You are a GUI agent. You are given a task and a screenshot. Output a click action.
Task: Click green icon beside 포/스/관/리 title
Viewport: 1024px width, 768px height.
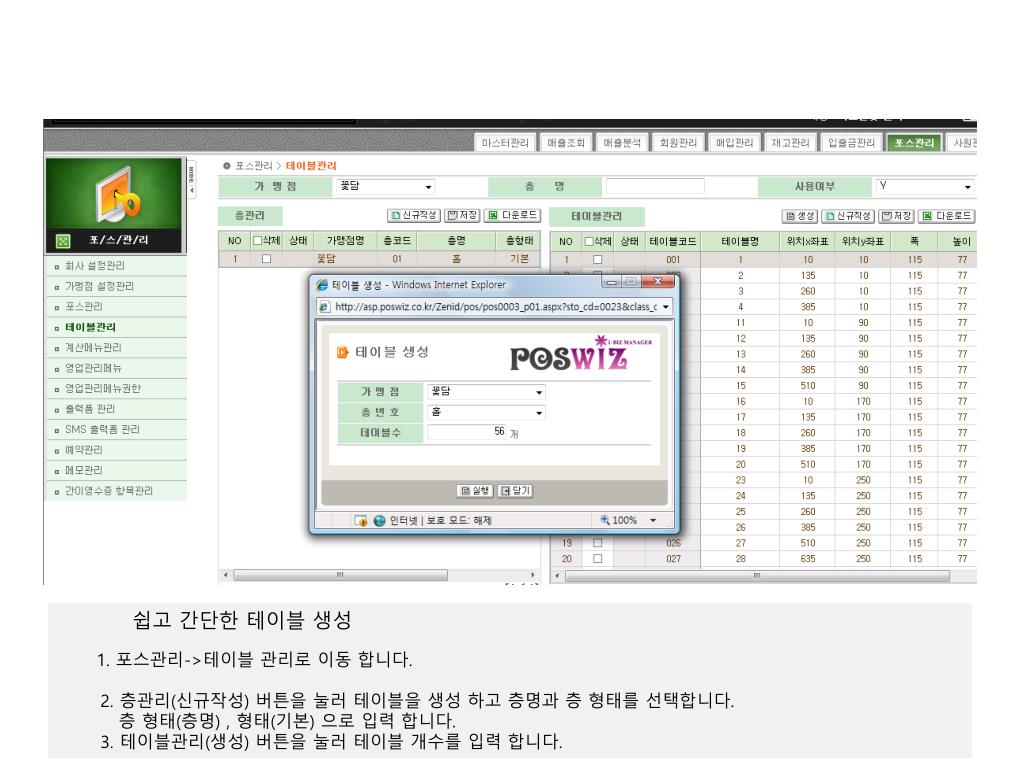pyautogui.click(x=63, y=241)
